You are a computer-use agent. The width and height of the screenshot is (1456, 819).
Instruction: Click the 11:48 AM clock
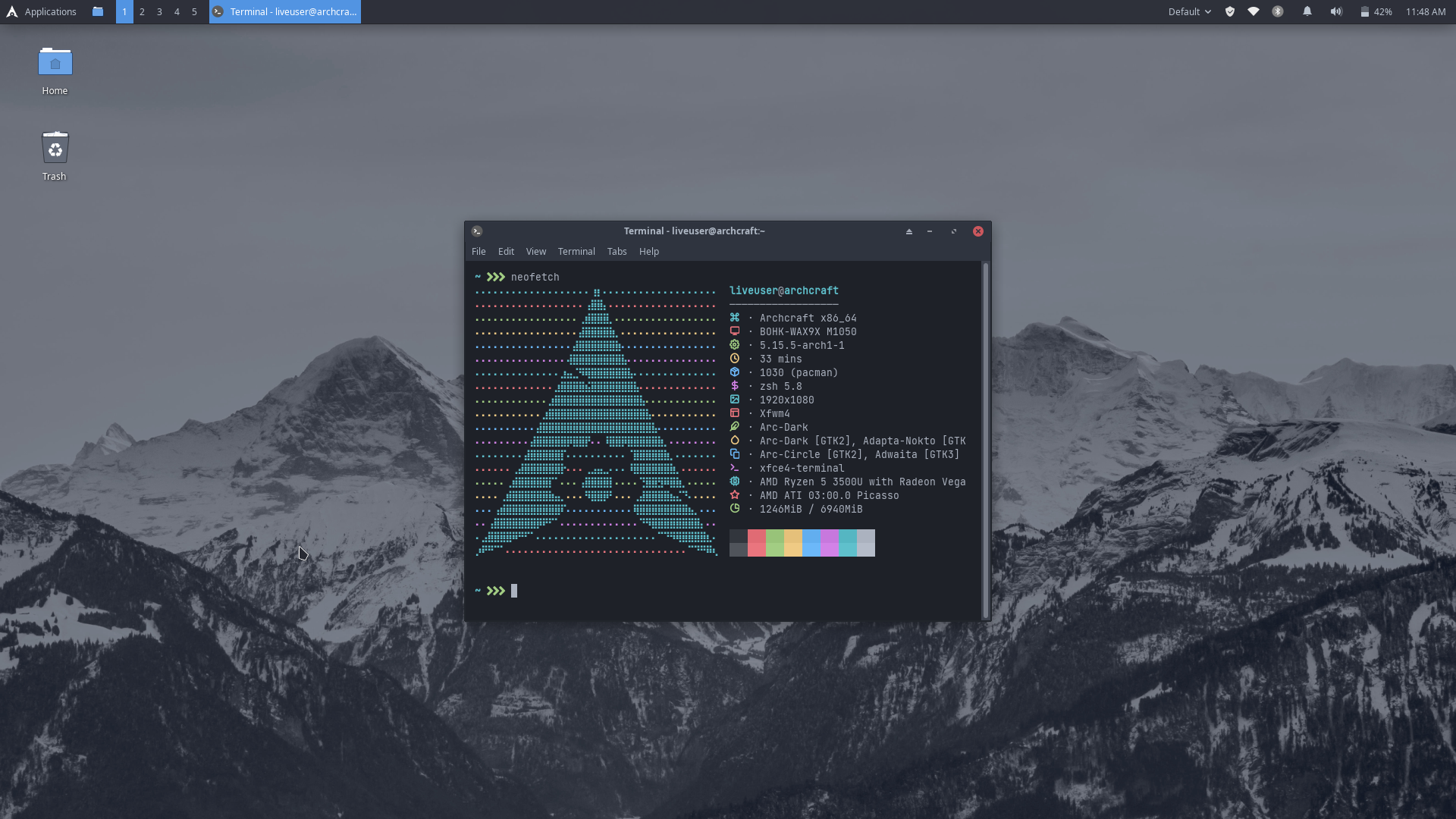pyautogui.click(x=1426, y=11)
